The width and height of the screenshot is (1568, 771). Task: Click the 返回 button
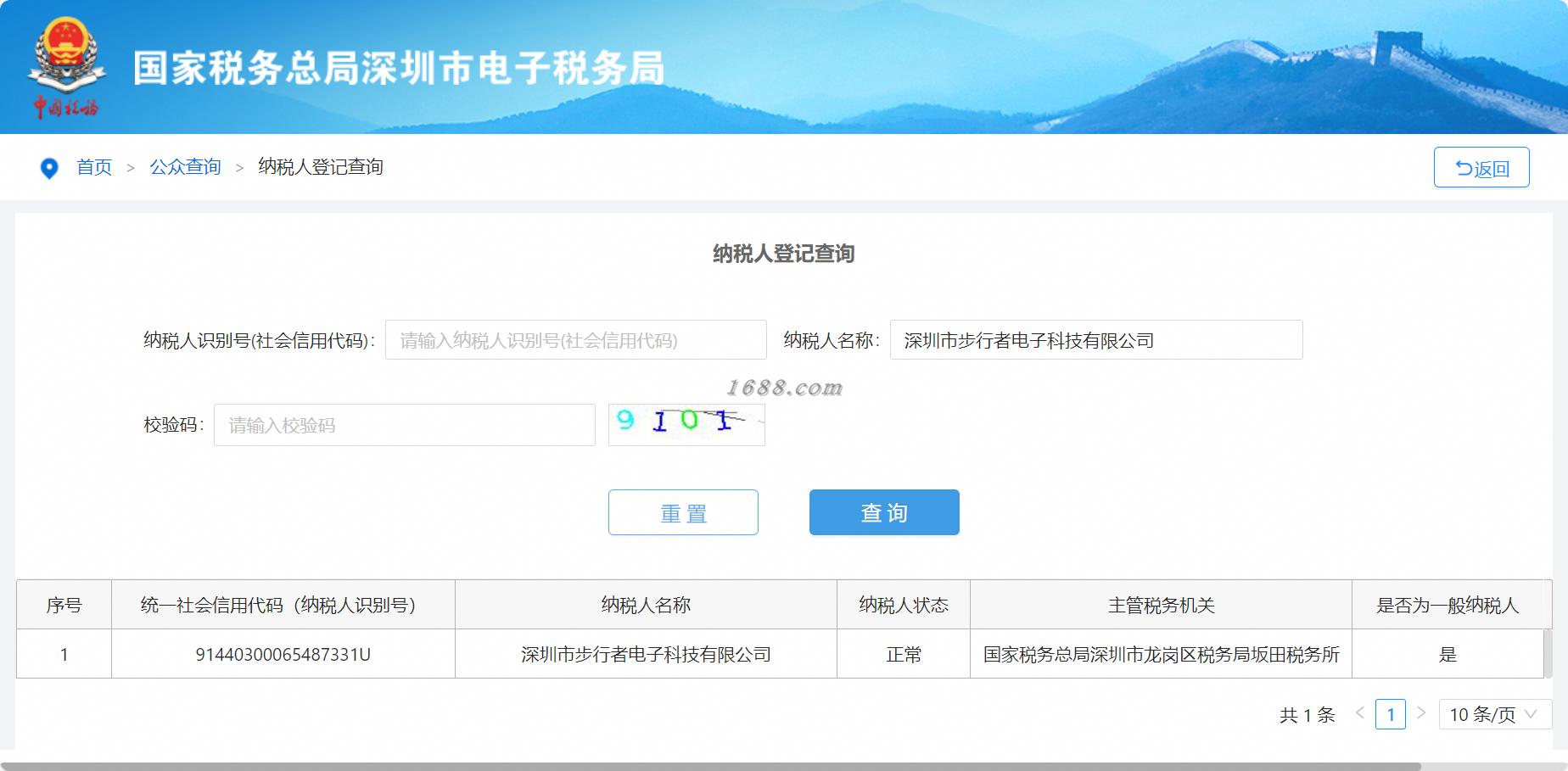pyautogui.click(x=1481, y=167)
